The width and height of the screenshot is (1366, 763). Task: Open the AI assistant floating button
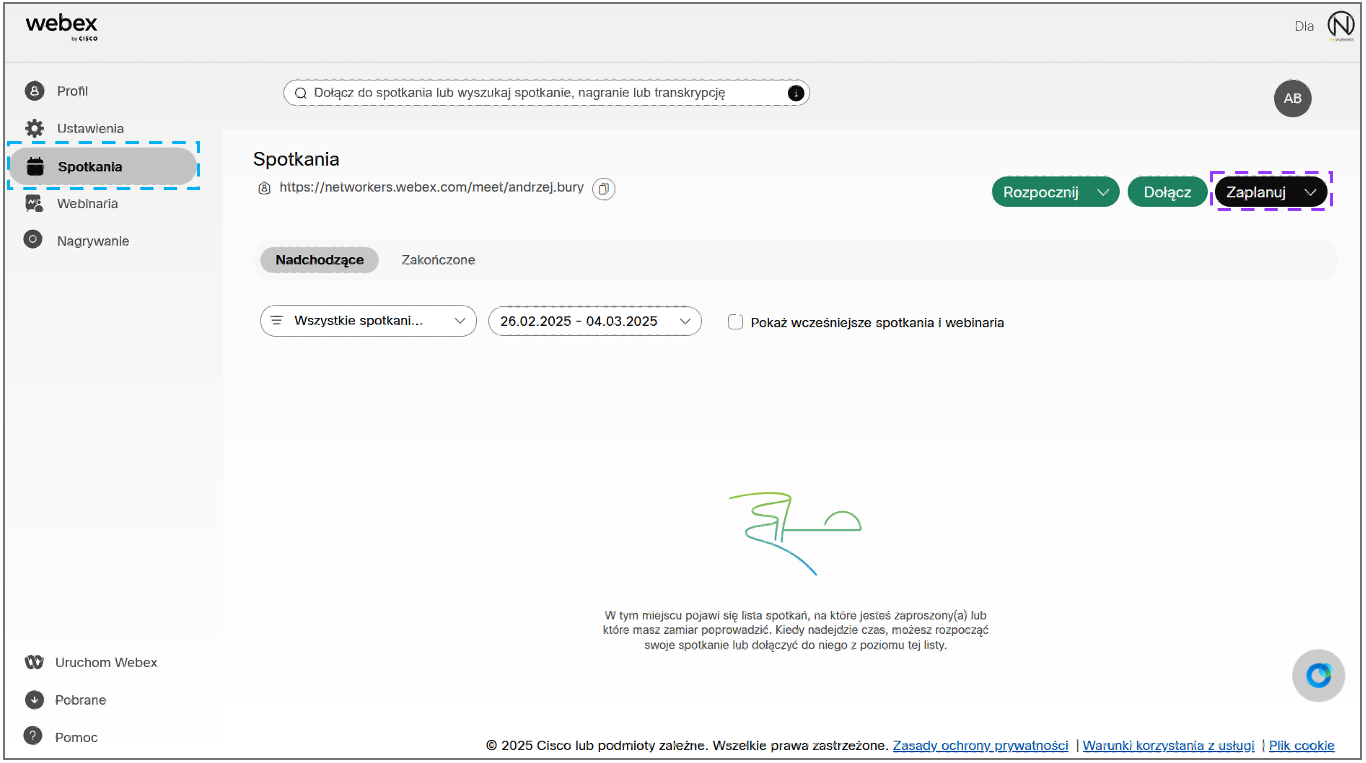pyautogui.click(x=1318, y=675)
